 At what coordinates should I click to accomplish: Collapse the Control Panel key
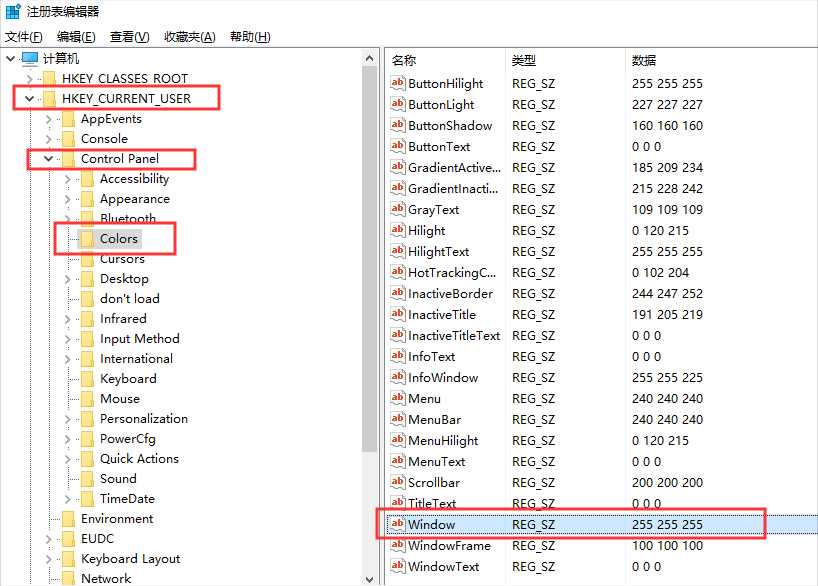(46, 158)
